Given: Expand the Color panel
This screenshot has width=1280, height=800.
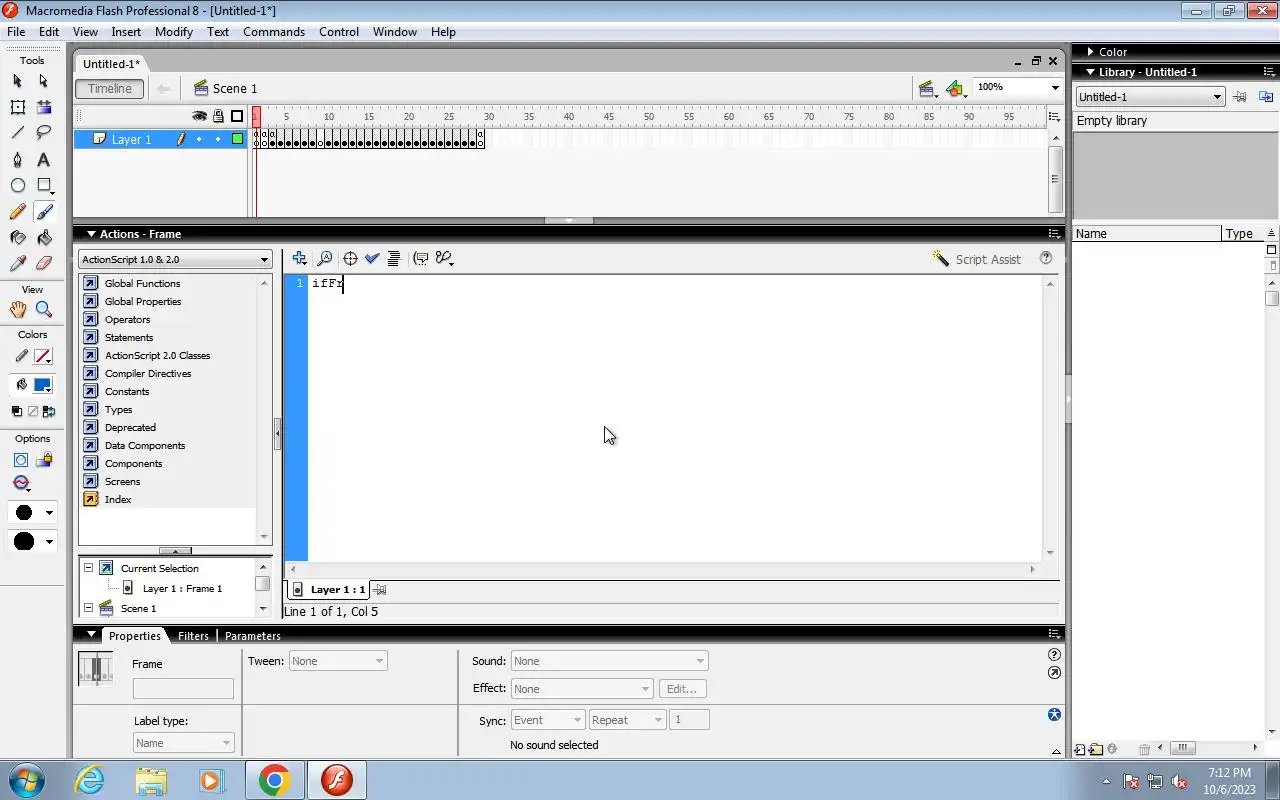Looking at the screenshot, I should (1090, 52).
